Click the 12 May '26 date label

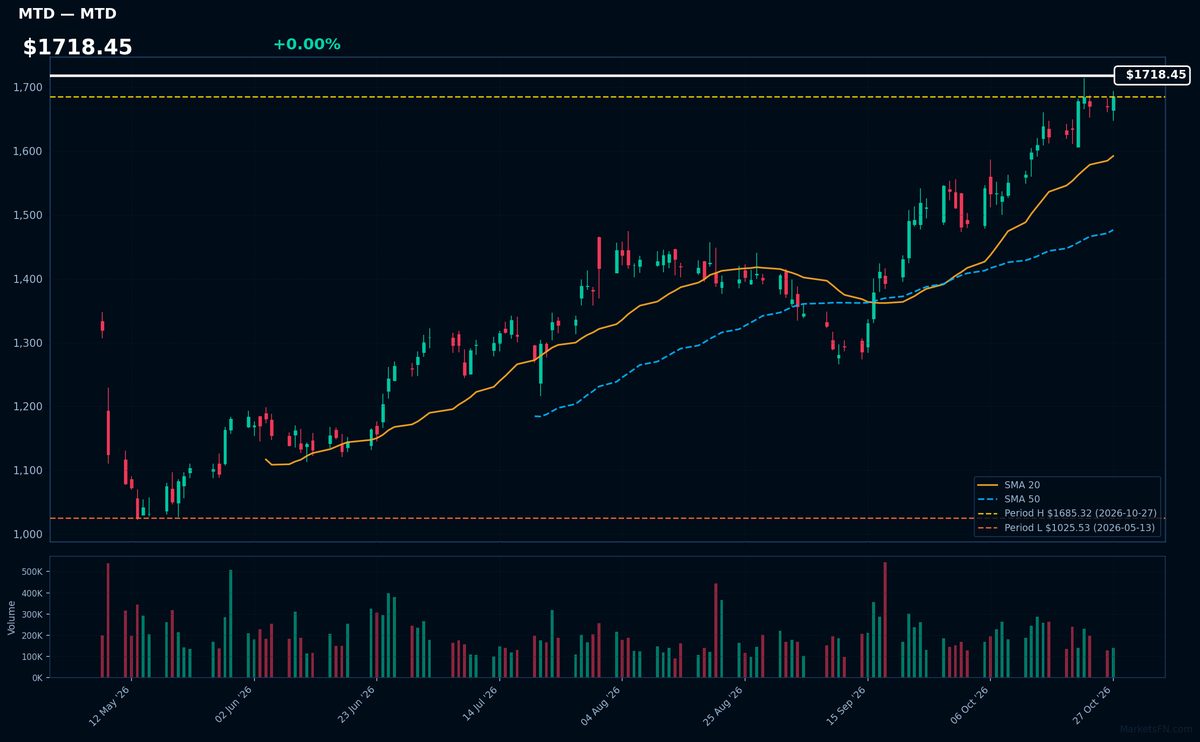tap(110, 705)
